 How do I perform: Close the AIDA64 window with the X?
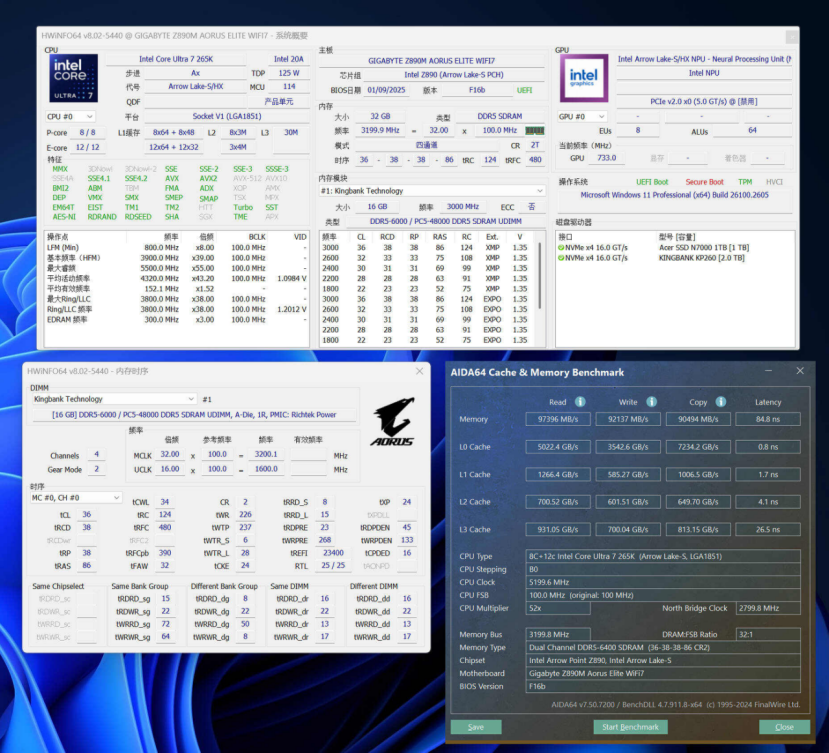[800, 371]
